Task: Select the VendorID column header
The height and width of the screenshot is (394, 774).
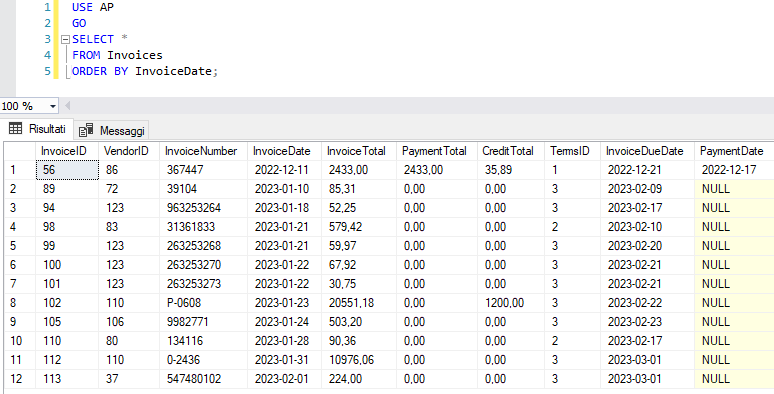Action: pos(129,151)
